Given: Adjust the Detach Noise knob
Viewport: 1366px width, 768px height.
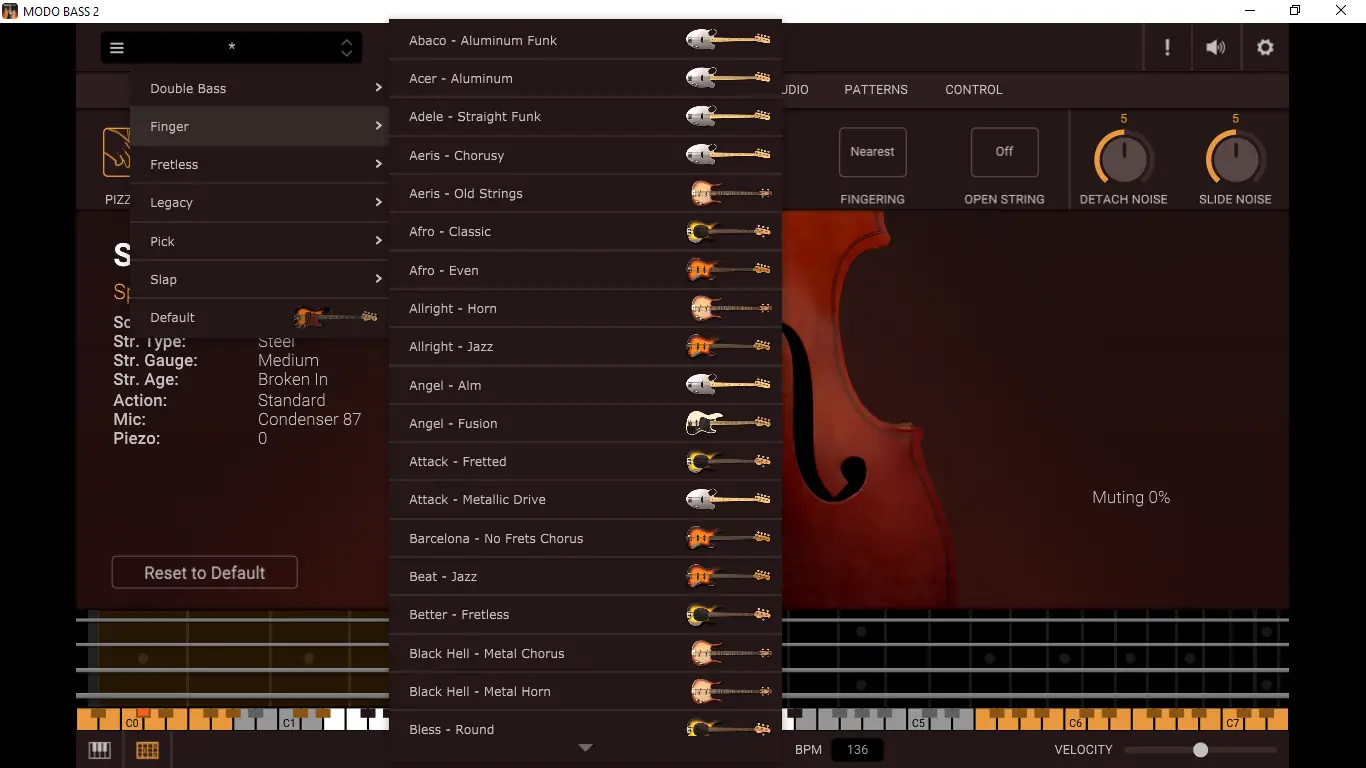Looking at the screenshot, I should (1124, 158).
